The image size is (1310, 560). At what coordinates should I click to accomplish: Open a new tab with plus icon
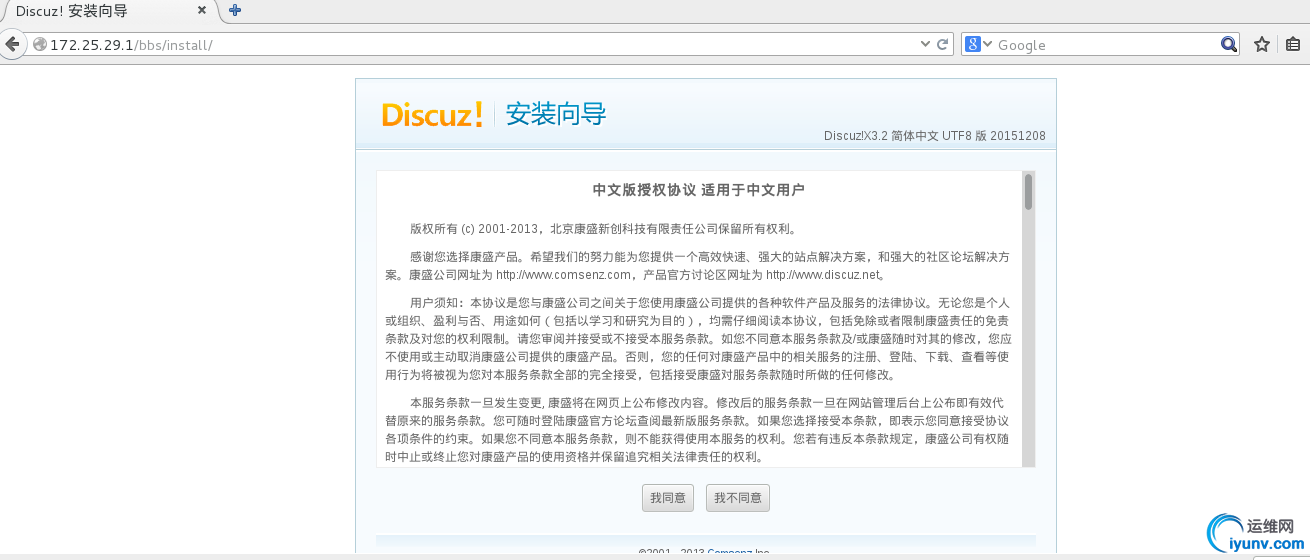click(235, 10)
